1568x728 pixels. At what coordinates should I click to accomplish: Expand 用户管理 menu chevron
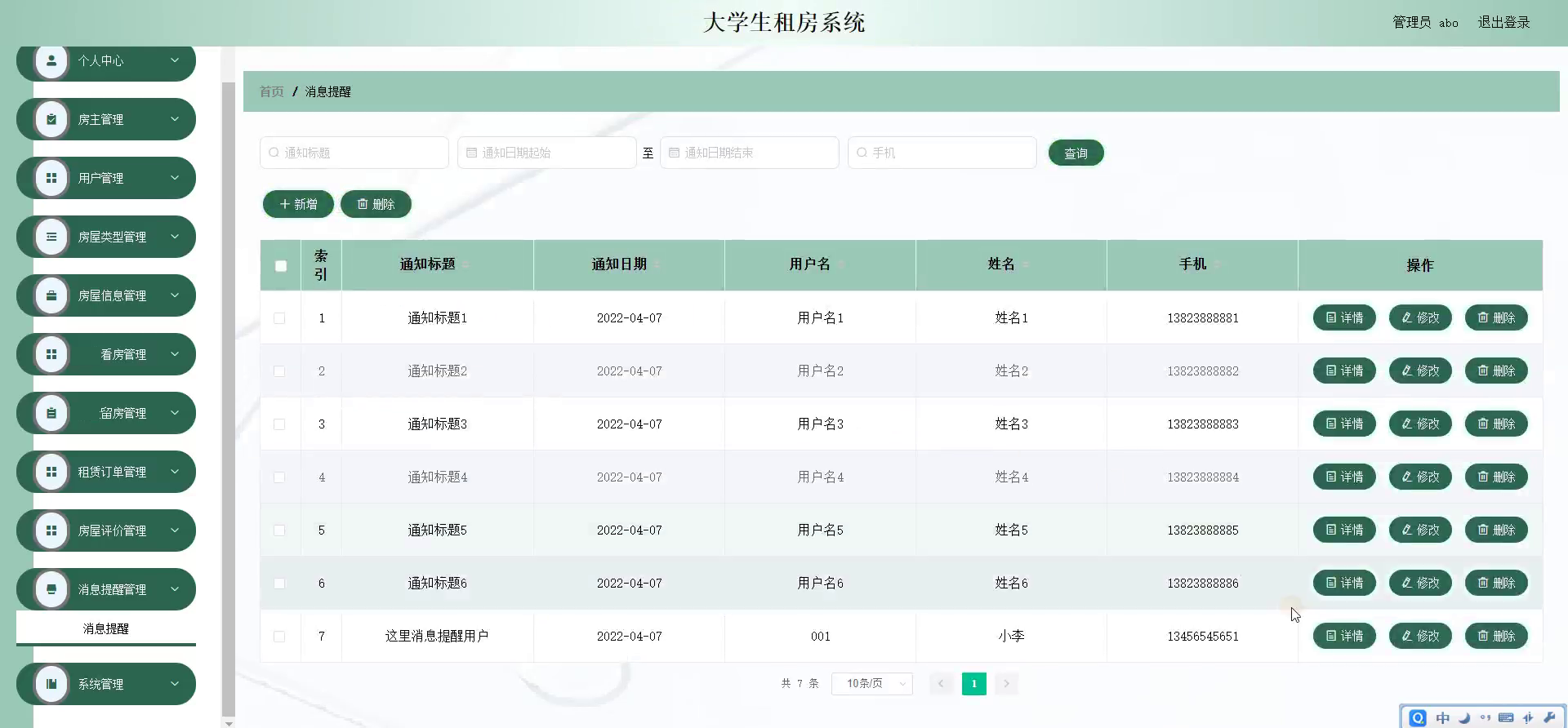[174, 178]
